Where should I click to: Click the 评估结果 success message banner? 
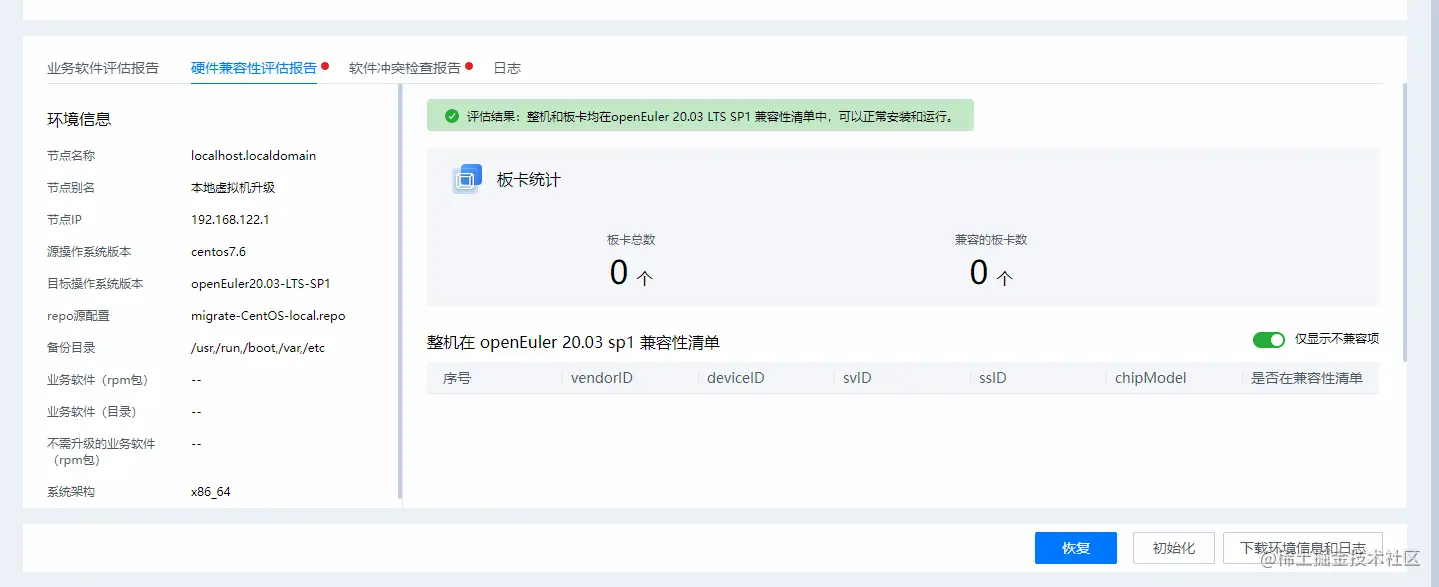tap(700, 116)
